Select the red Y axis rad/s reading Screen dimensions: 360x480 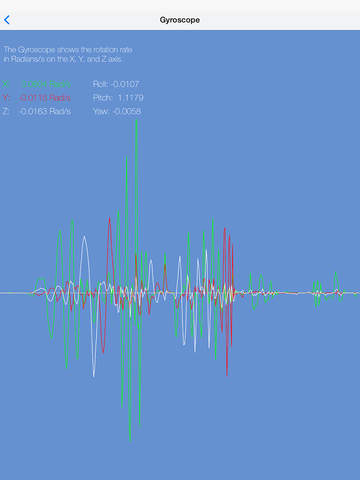tap(45, 98)
